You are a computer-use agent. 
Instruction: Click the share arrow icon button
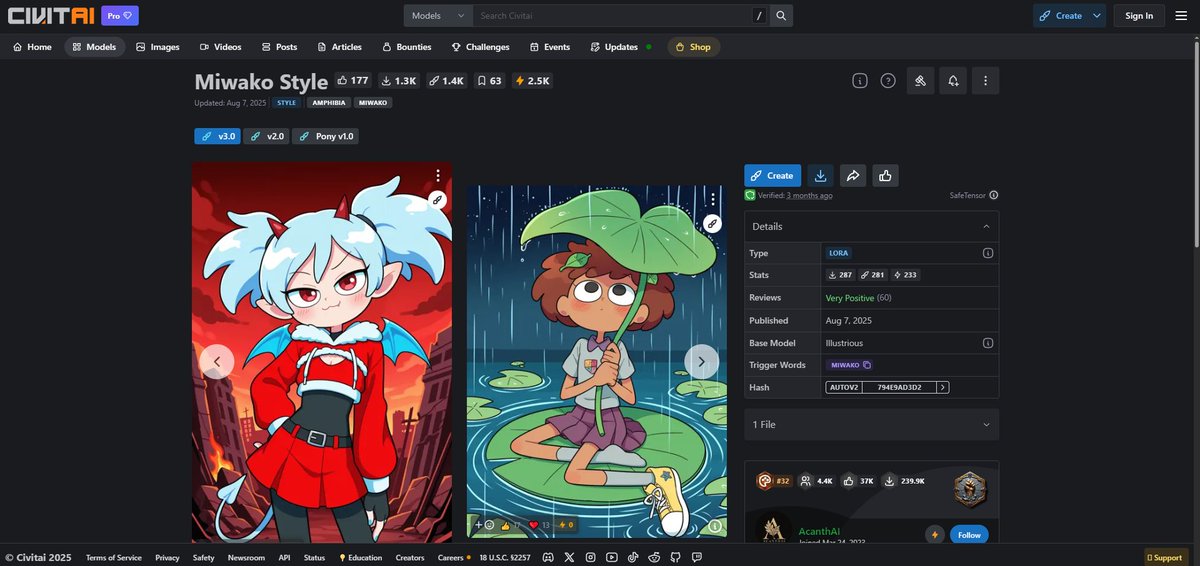pos(853,175)
